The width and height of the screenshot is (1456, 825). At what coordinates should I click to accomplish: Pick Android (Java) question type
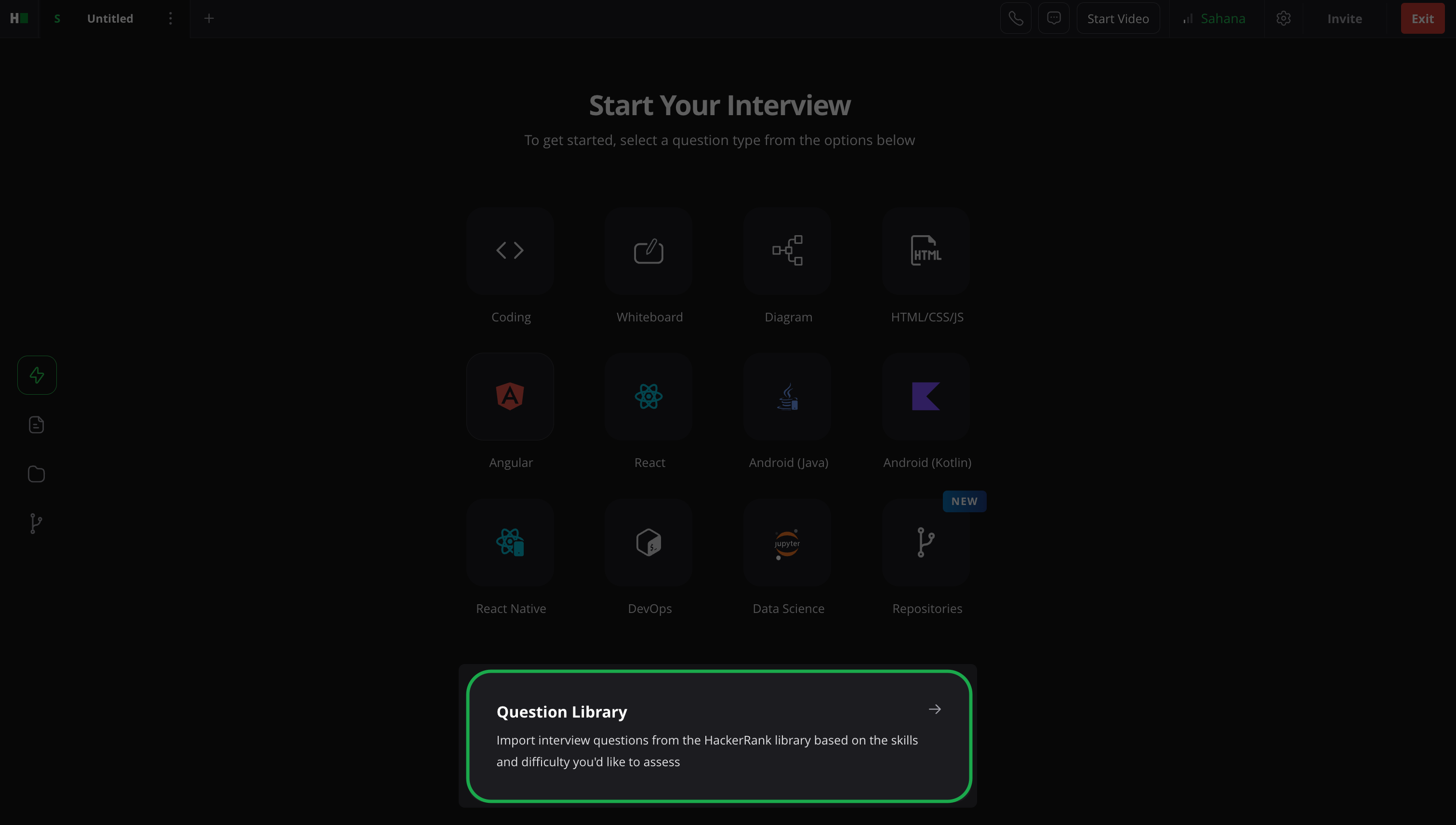click(787, 396)
